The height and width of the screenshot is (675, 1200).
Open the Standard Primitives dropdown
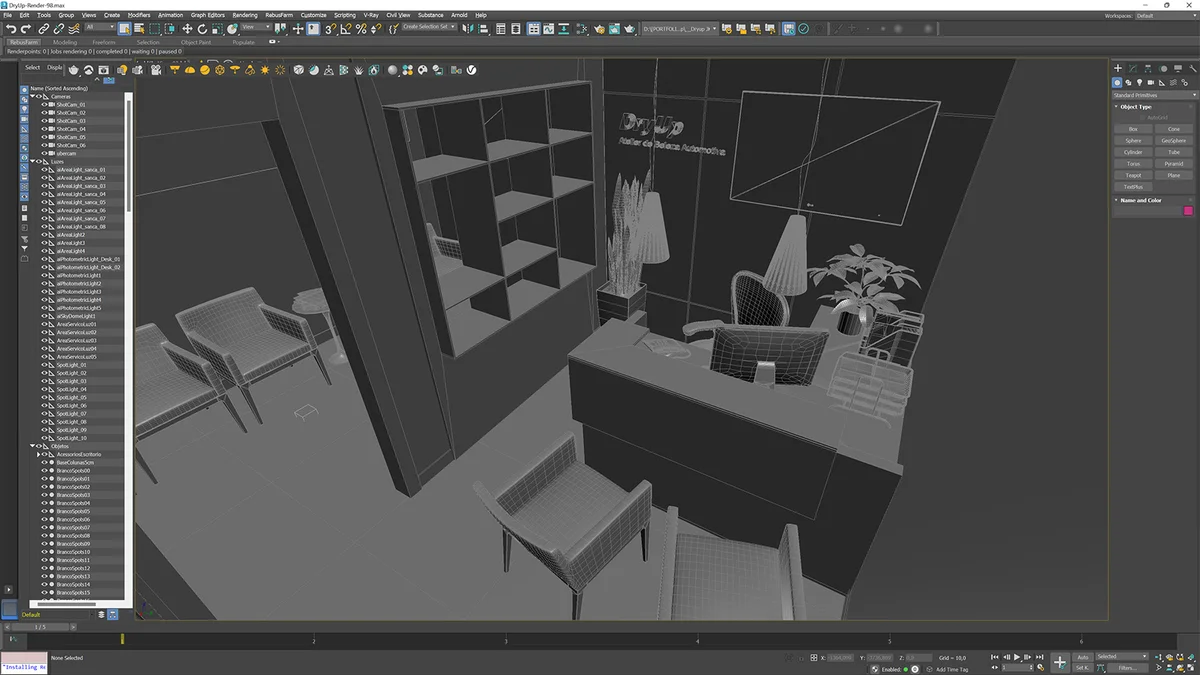pos(1153,95)
